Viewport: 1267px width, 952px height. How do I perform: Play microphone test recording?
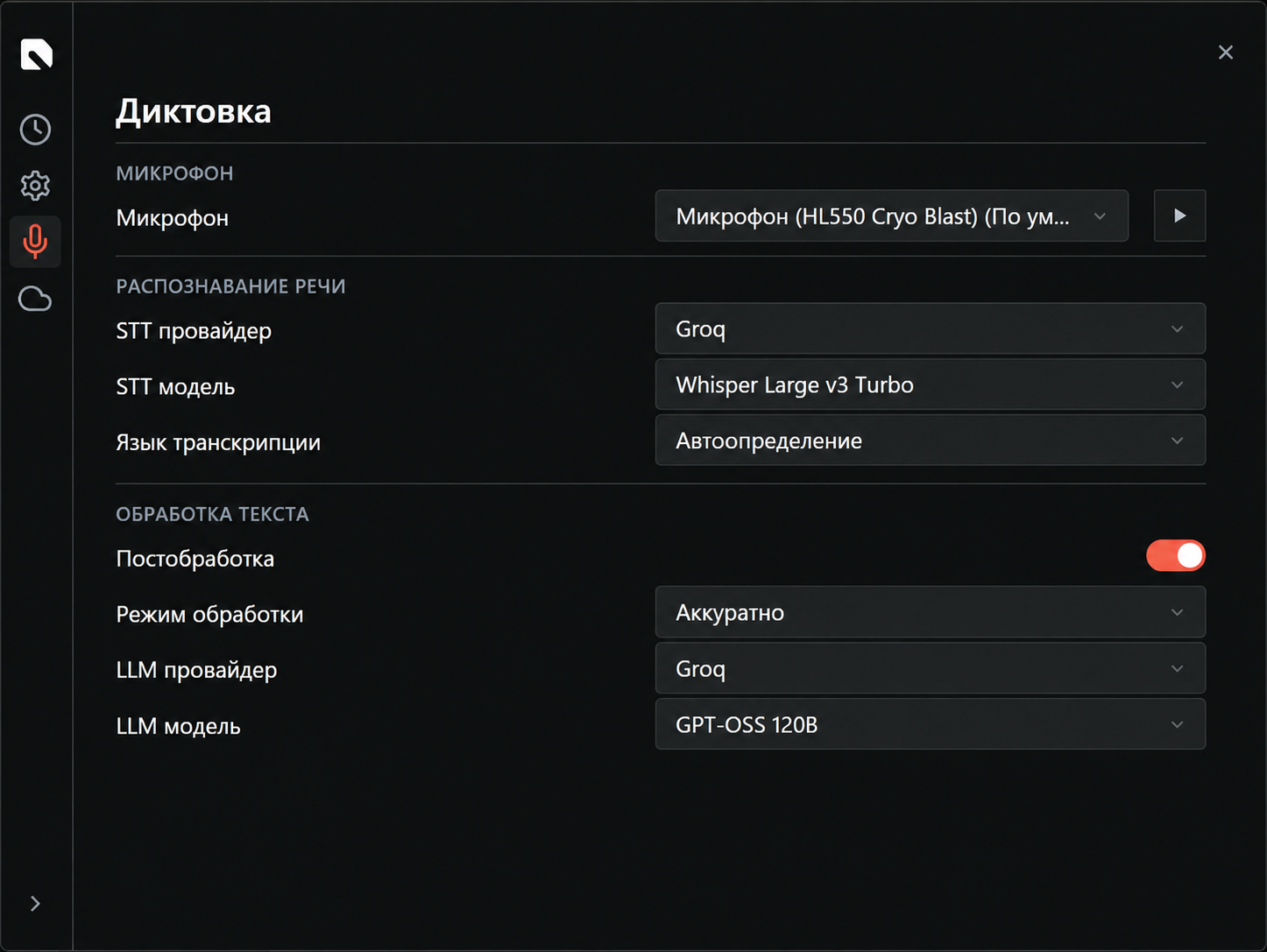click(1179, 215)
